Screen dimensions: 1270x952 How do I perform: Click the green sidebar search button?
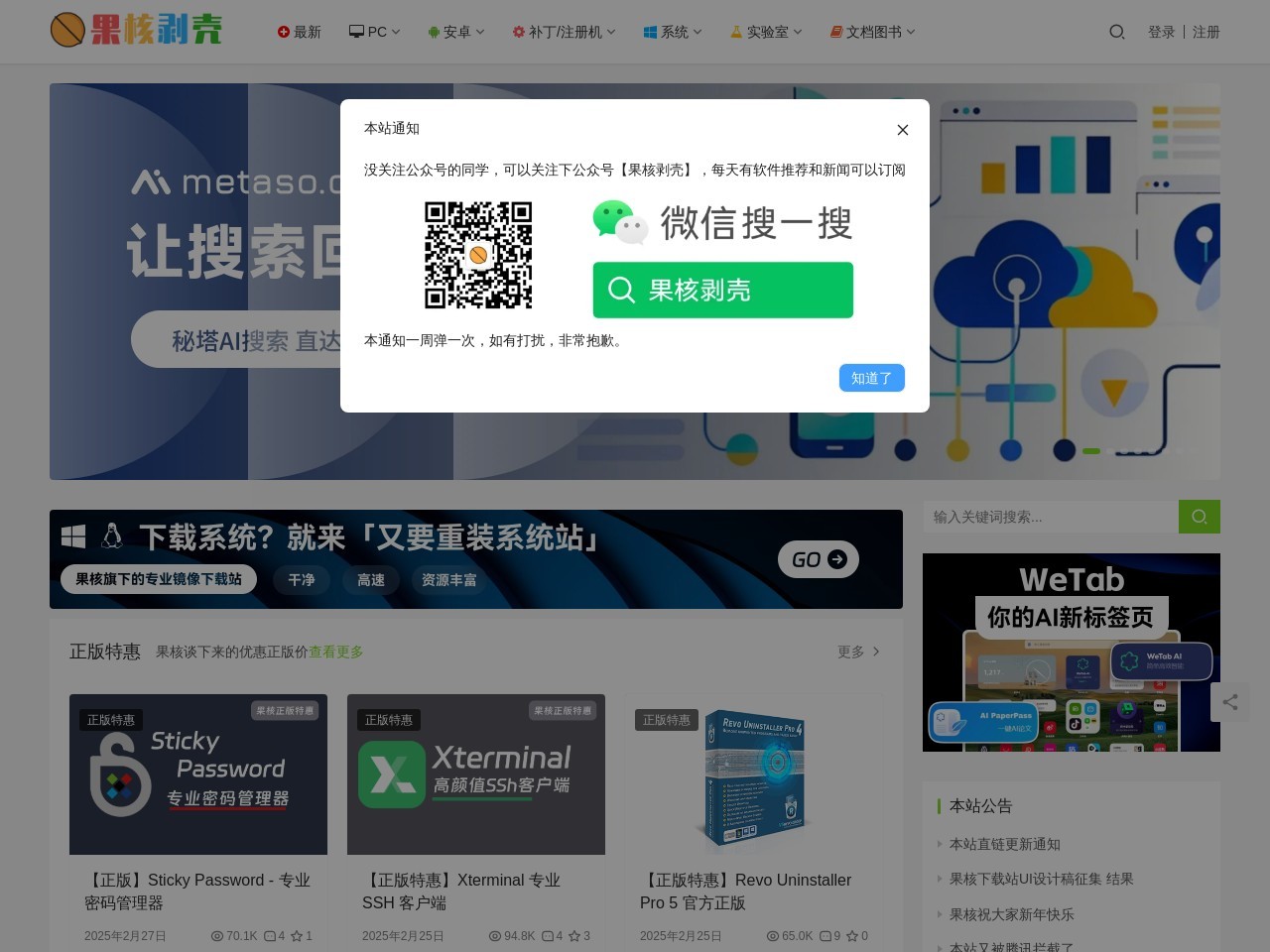click(x=1200, y=517)
